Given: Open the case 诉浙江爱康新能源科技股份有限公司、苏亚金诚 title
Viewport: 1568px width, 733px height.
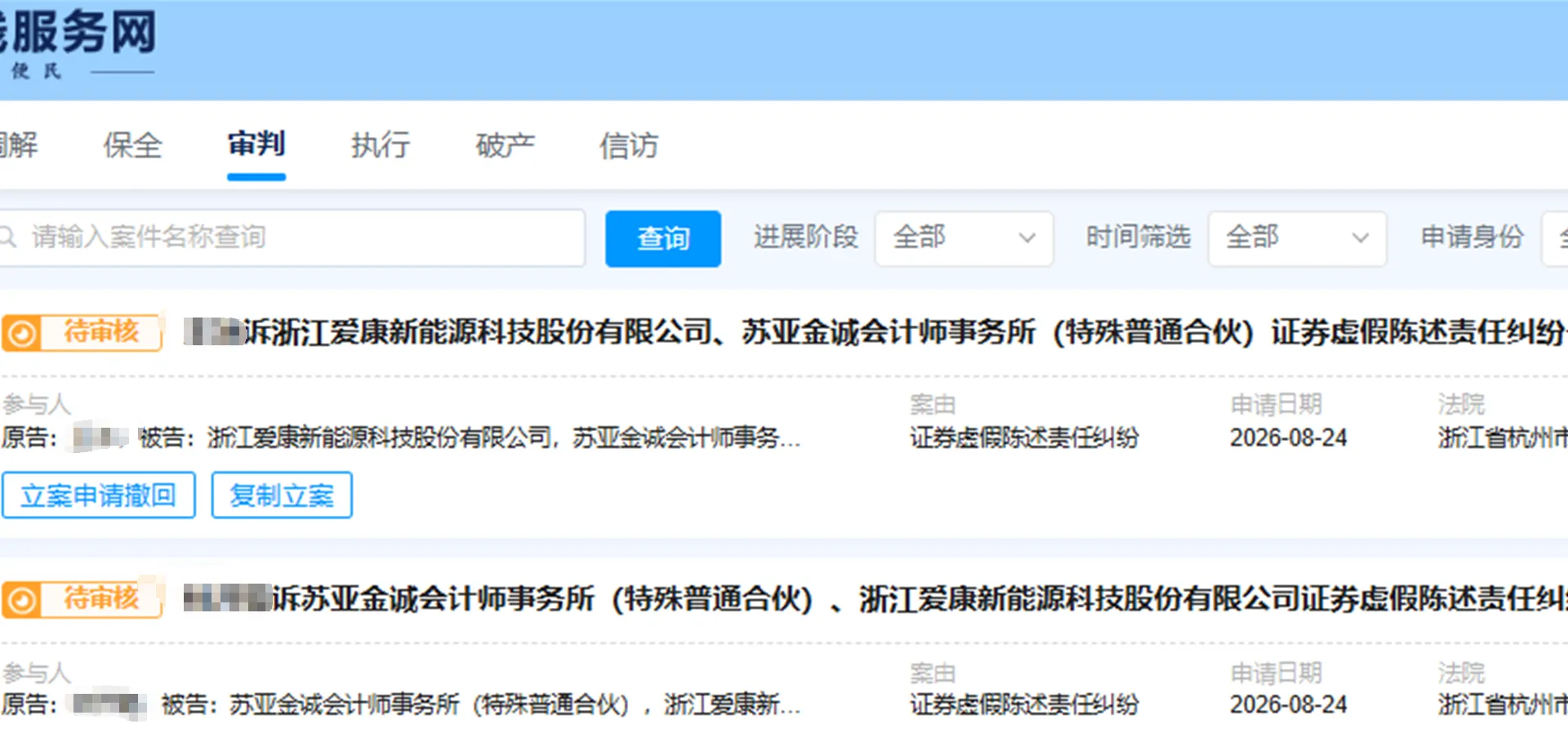Looking at the screenshot, I should pyautogui.click(x=874, y=332).
